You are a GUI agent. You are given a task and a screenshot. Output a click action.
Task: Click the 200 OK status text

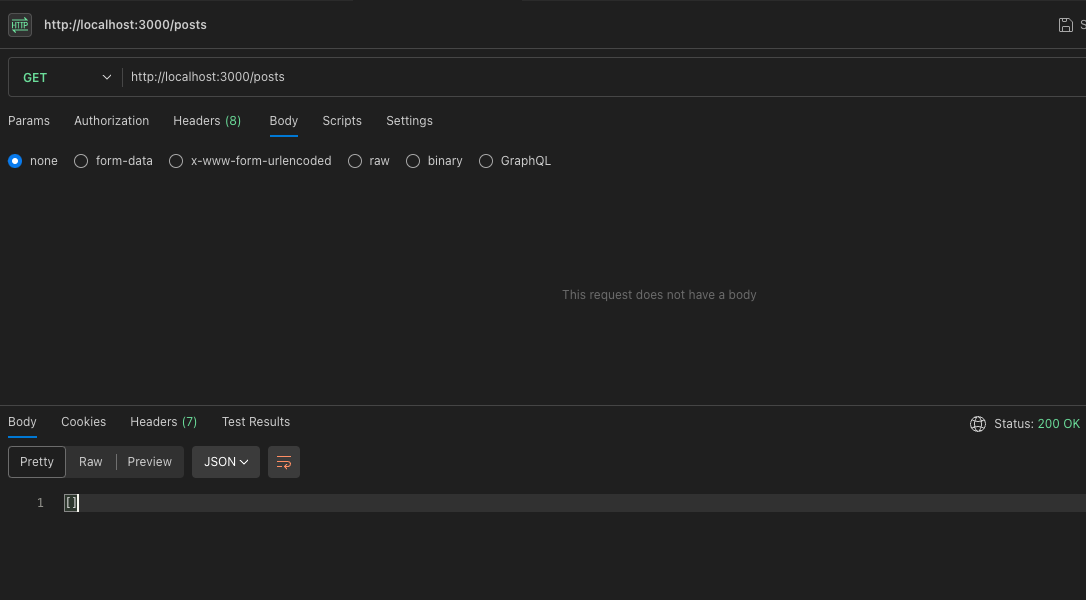point(1058,424)
